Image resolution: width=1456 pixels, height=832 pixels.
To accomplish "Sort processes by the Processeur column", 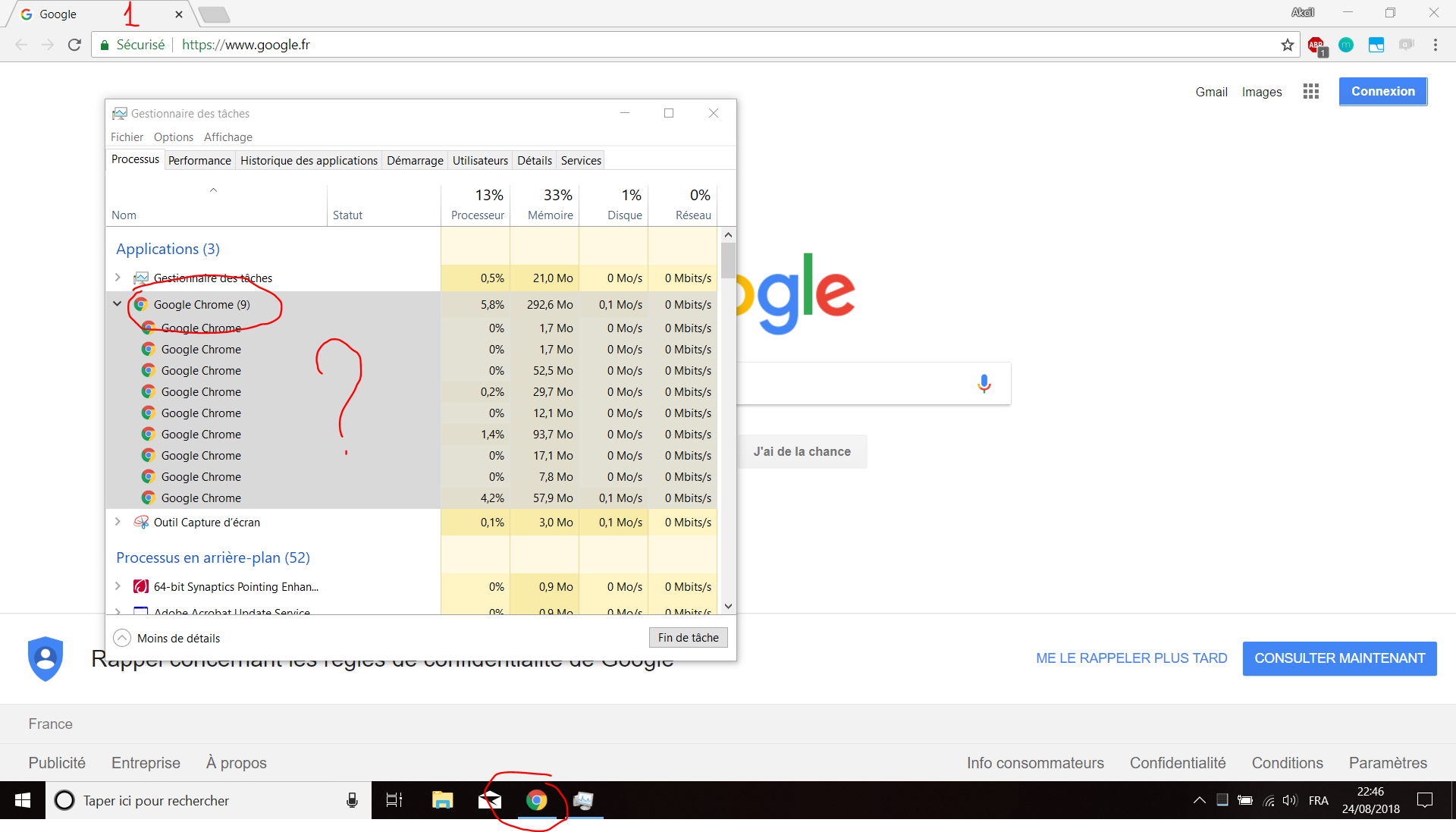I will 475,205.
